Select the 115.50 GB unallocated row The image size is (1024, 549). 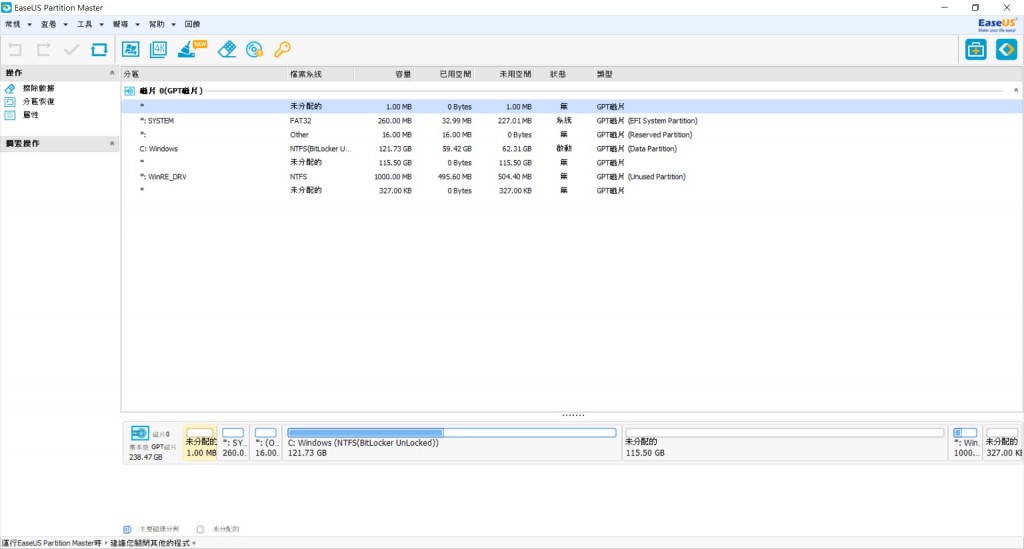click(571, 163)
